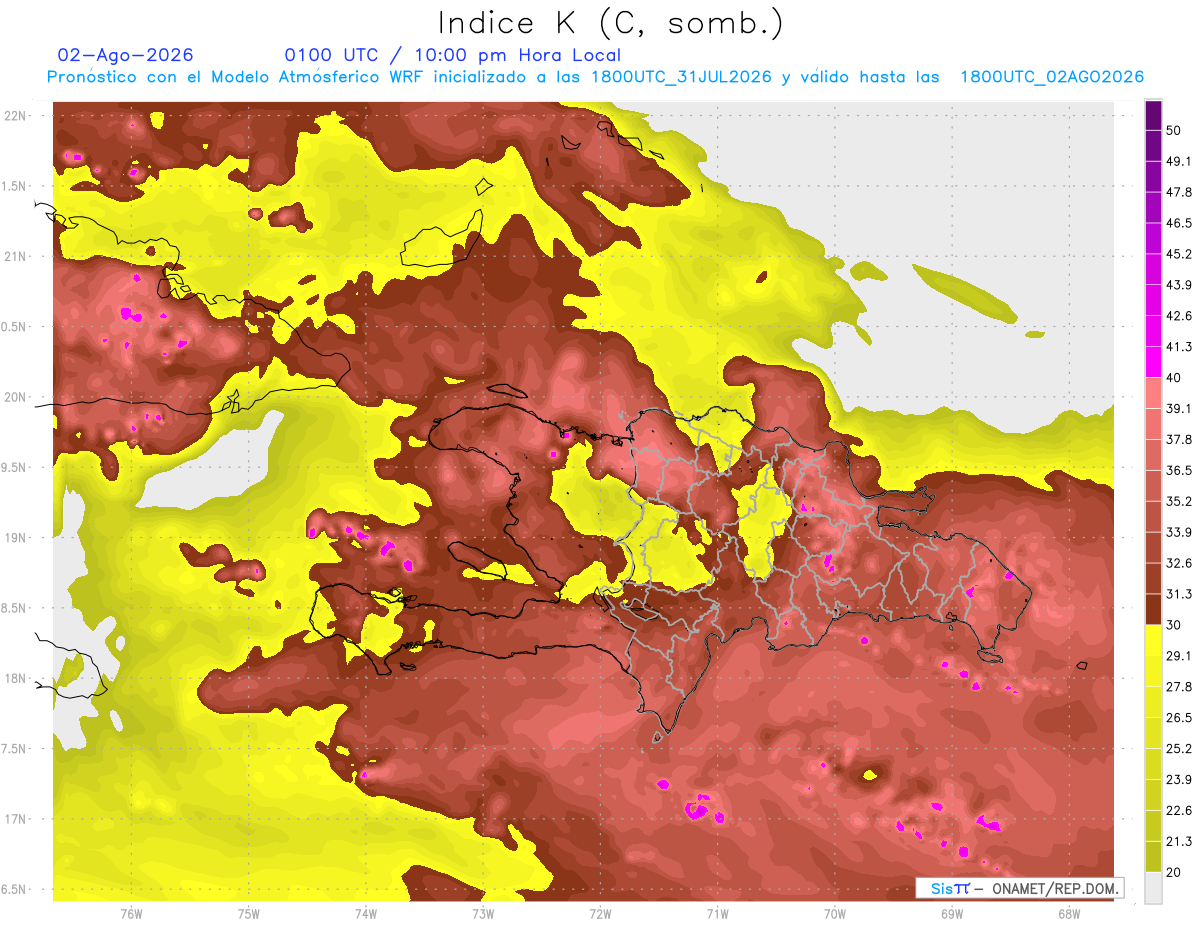Click the colorbar value '47.8'
The image size is (1200, 927).
[1180, 192]
